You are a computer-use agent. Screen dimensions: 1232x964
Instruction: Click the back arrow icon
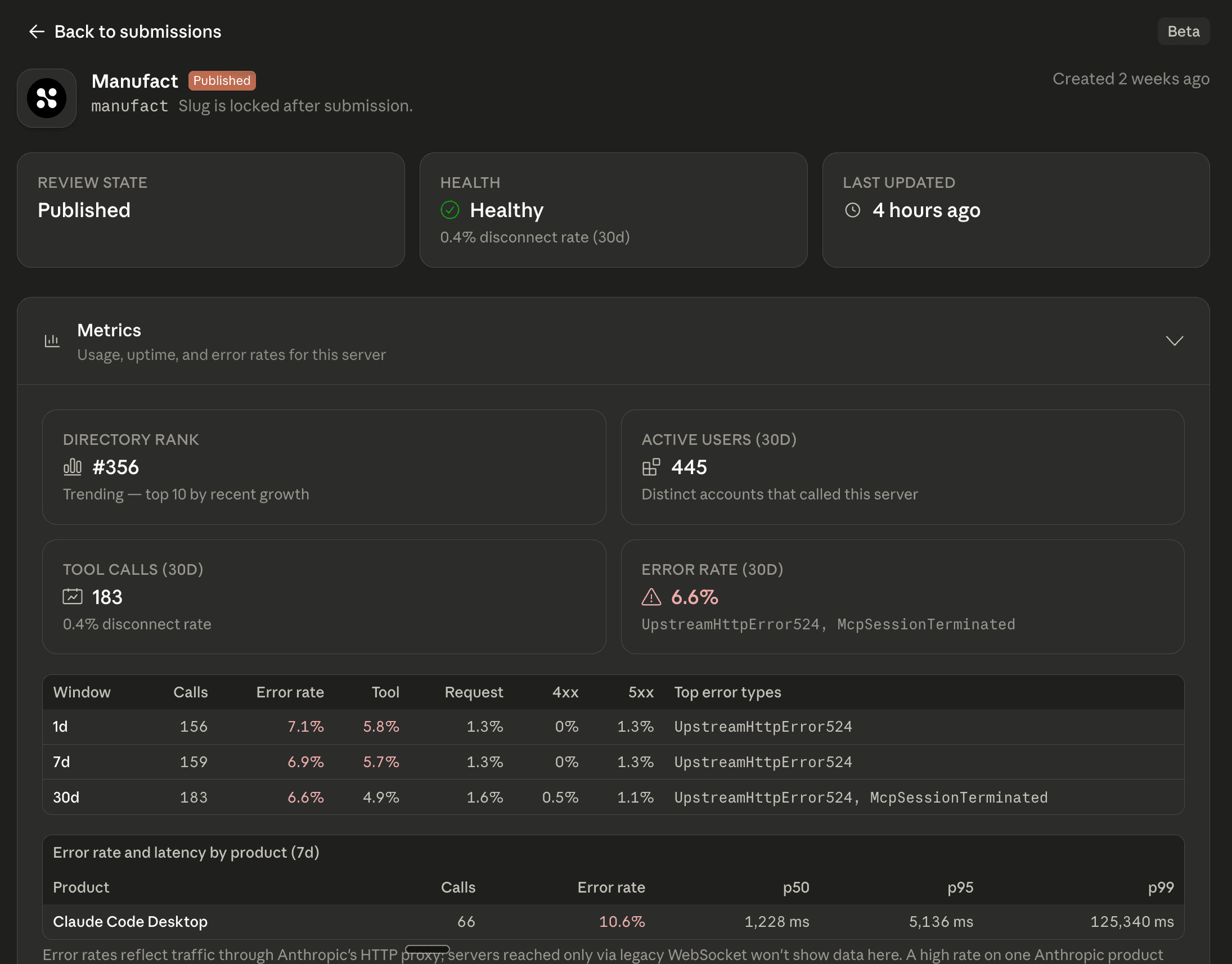click(37, 31)
